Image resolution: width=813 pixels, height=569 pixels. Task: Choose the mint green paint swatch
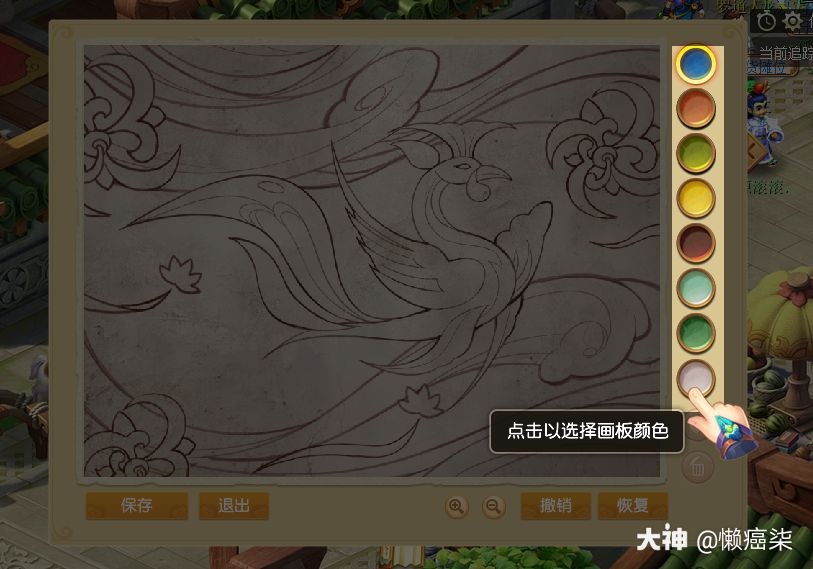tap(696, 288)
